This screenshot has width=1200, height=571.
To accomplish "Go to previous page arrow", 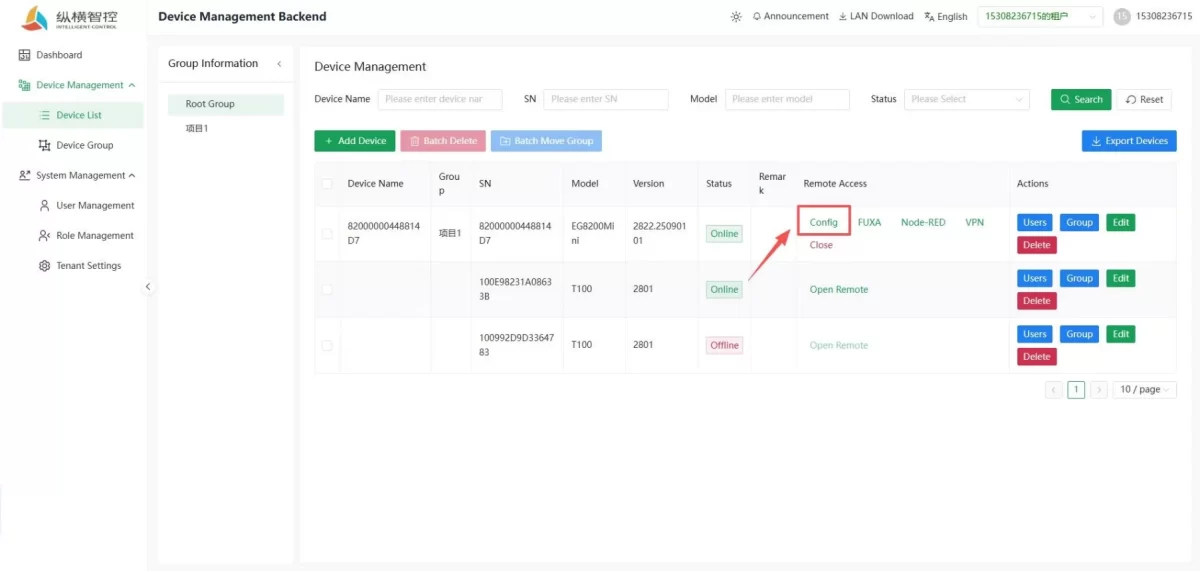I will point(1053,390).
